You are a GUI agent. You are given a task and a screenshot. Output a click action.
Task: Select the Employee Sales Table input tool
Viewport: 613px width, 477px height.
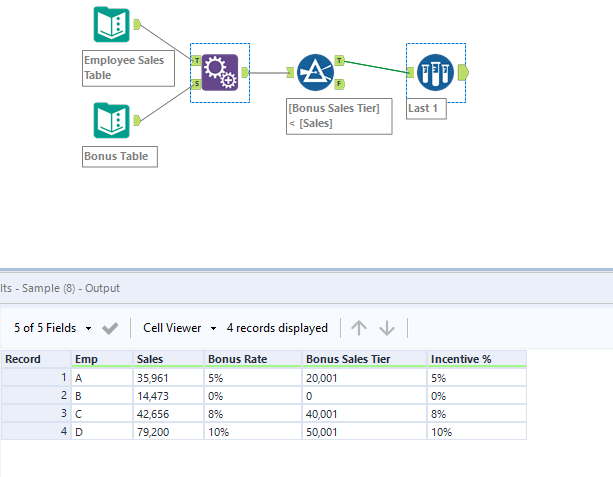[111, 25]
